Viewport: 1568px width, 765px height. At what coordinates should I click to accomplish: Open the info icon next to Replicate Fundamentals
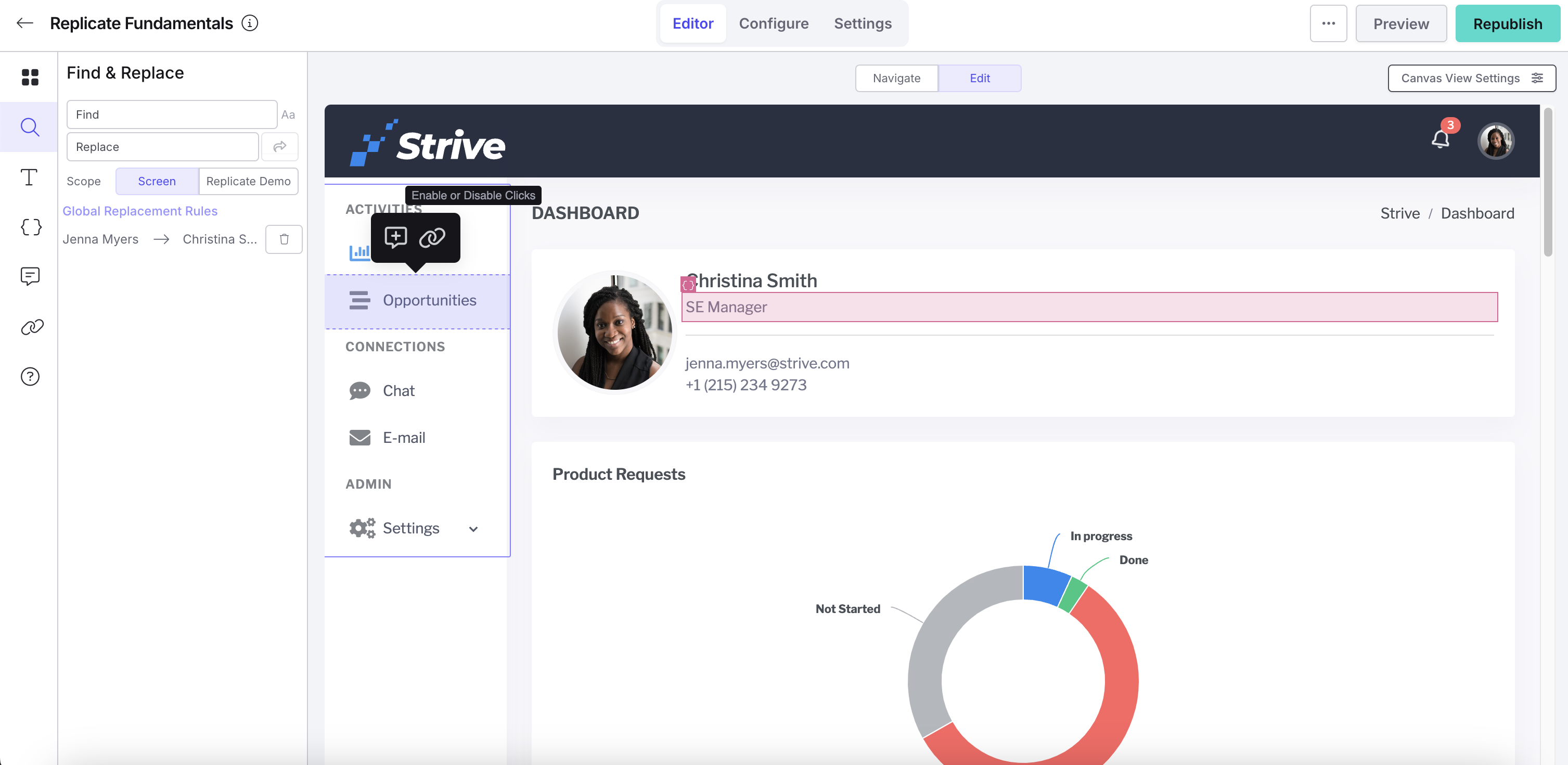(x=250, y=23)
